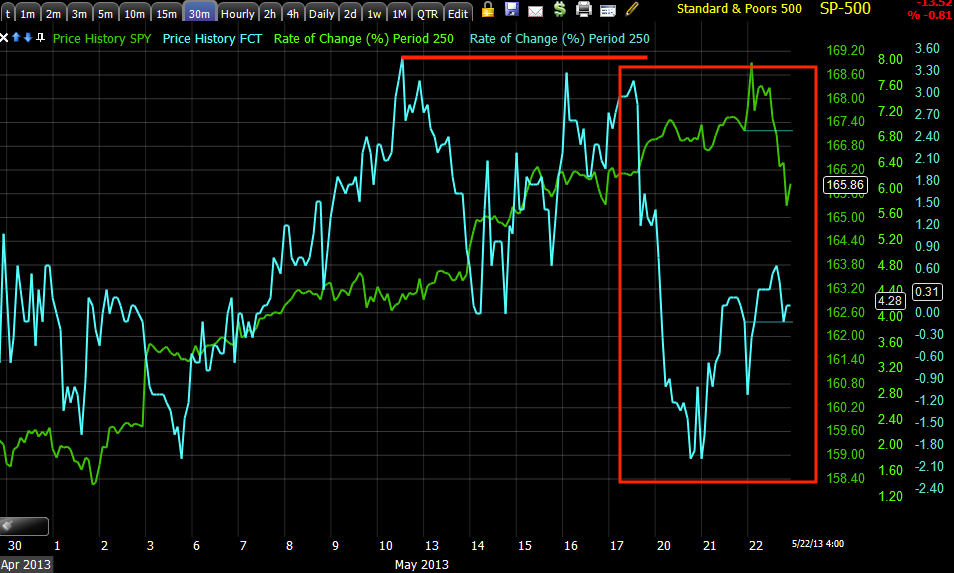Select the 2h timeframe tab

[x=270, y=13]
